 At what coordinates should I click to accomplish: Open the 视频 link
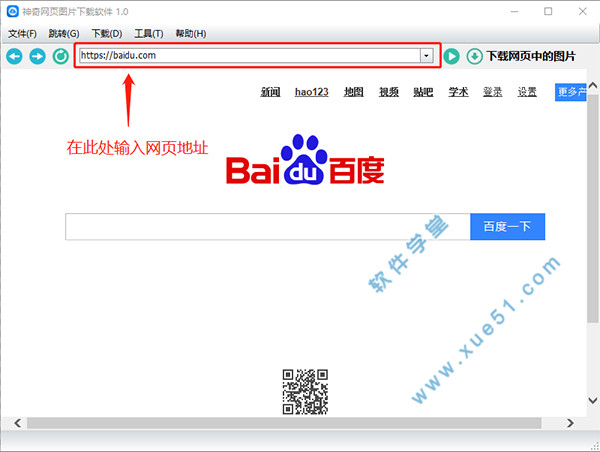pyautogui.click(x=389, y=92)
